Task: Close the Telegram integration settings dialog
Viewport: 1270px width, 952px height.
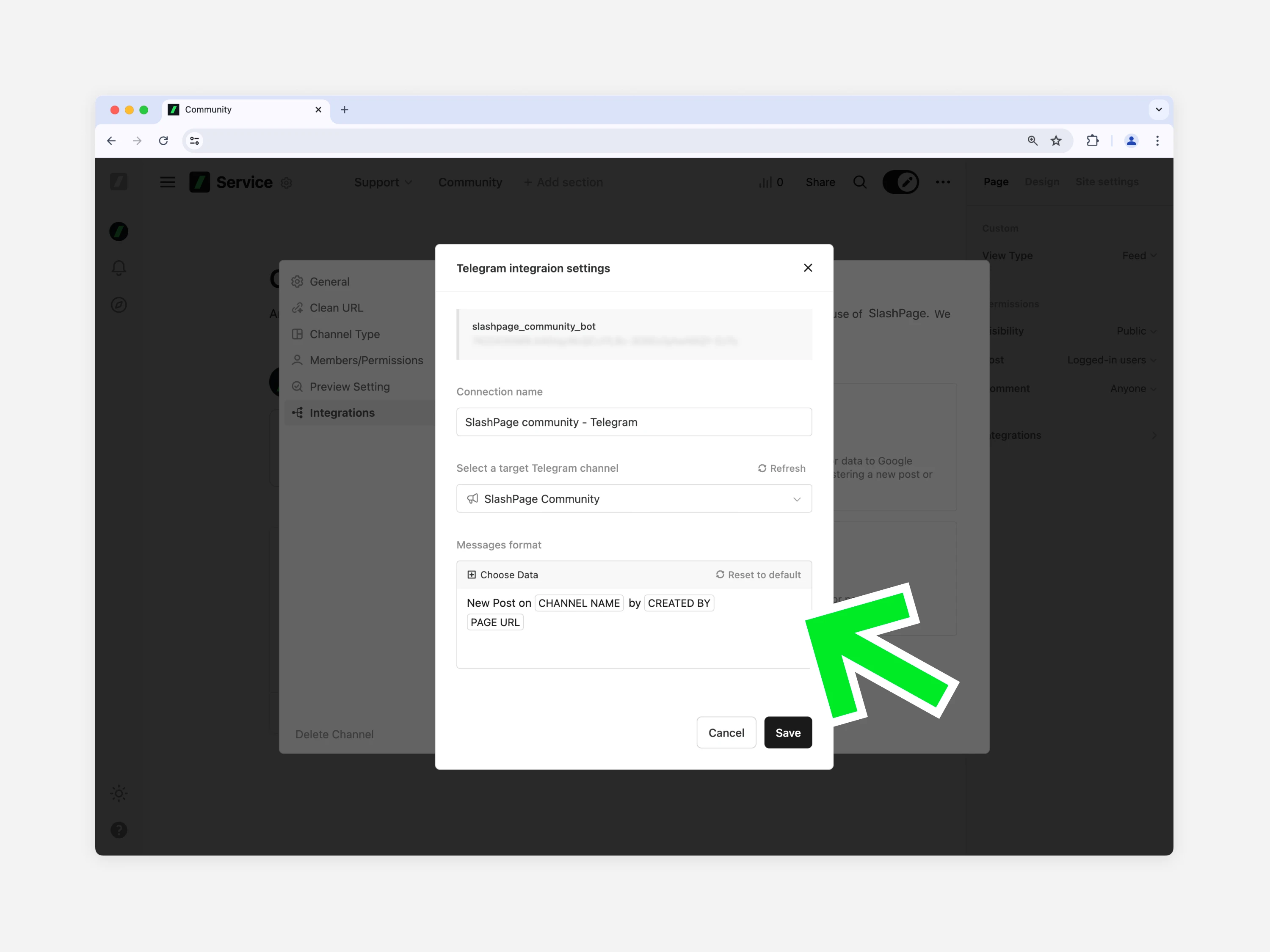Action: coord(807,268)
